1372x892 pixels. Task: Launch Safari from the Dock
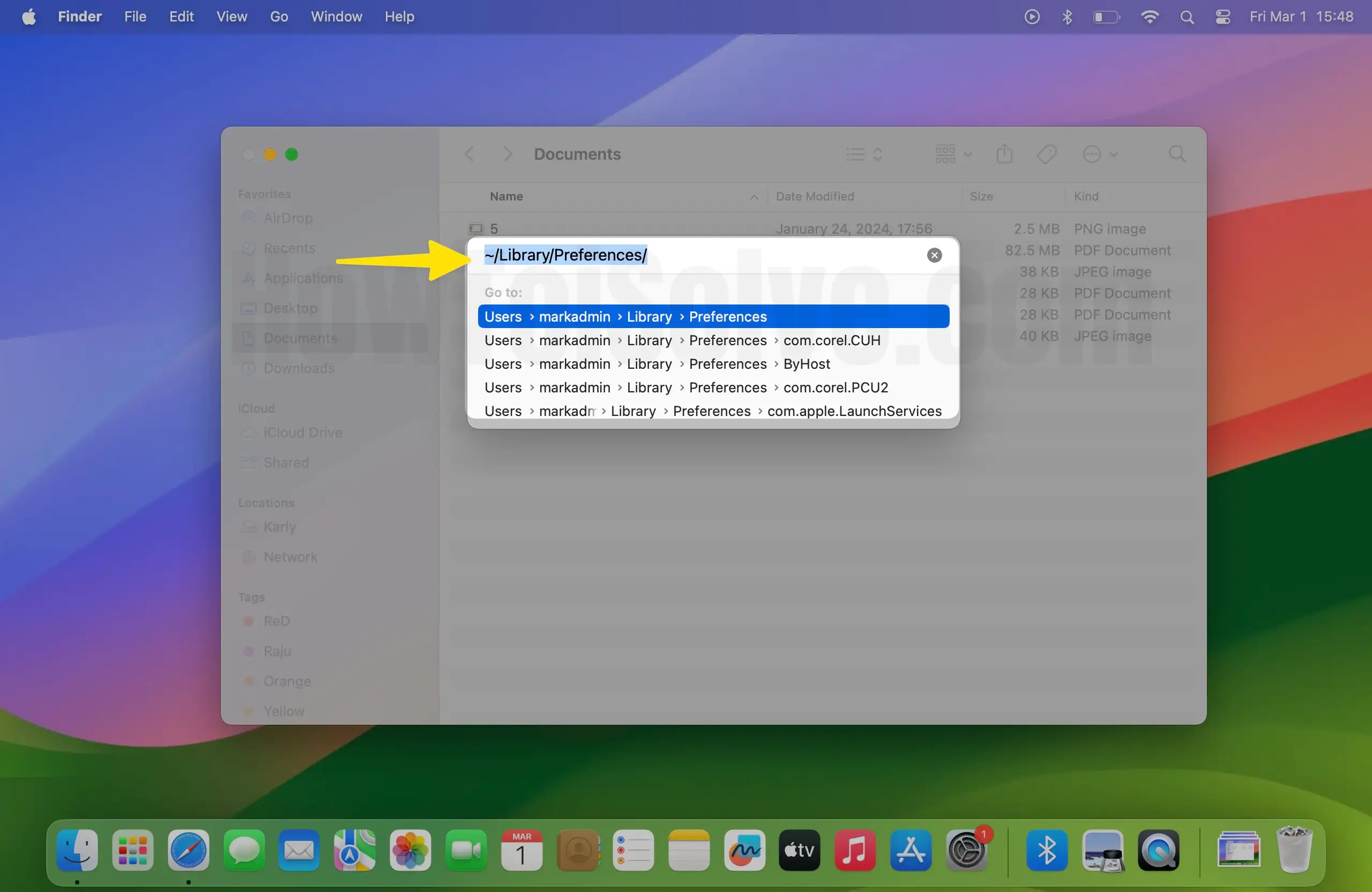tap(188, 850)
